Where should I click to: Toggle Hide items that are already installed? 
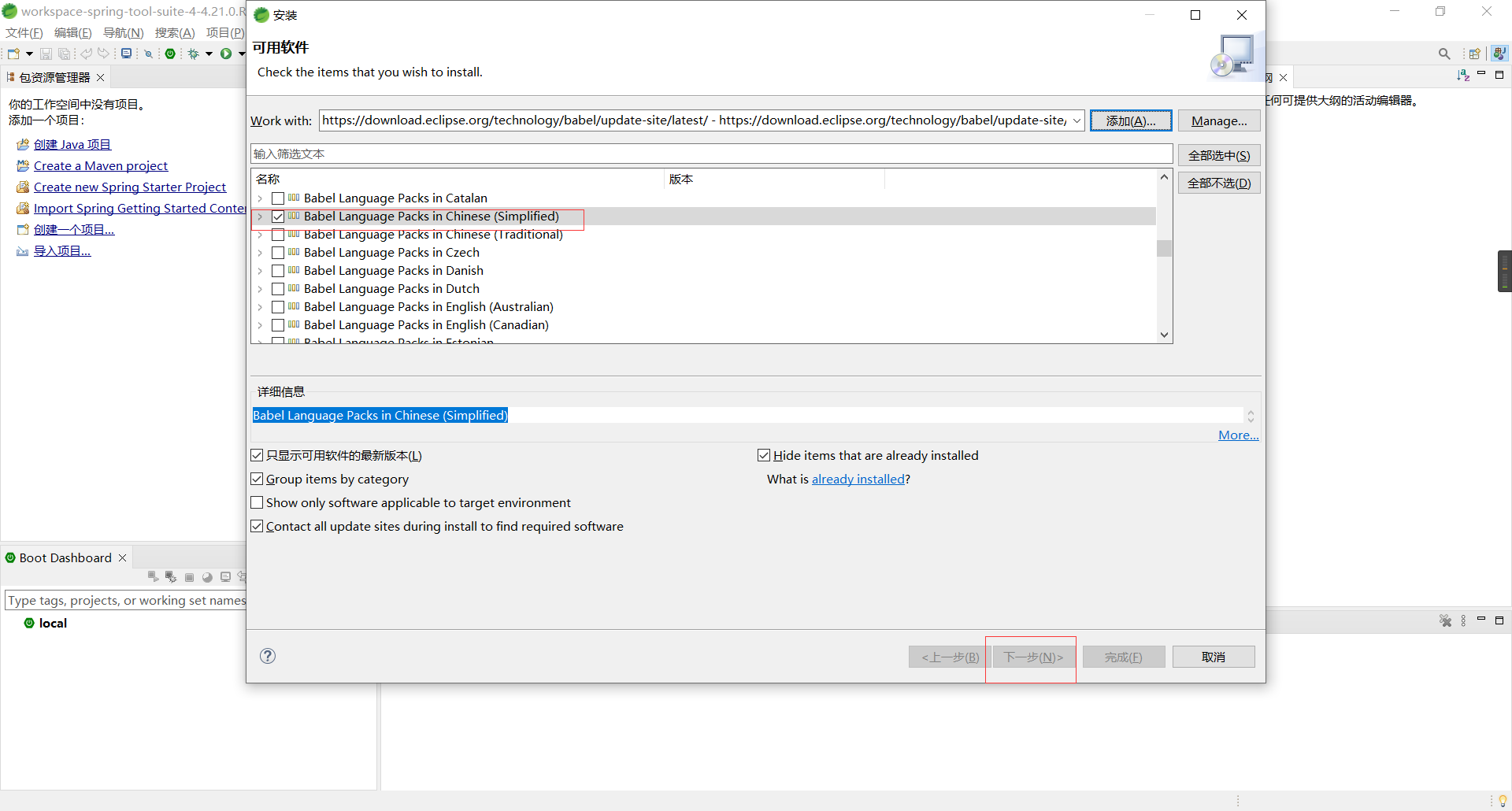point(764,455)
